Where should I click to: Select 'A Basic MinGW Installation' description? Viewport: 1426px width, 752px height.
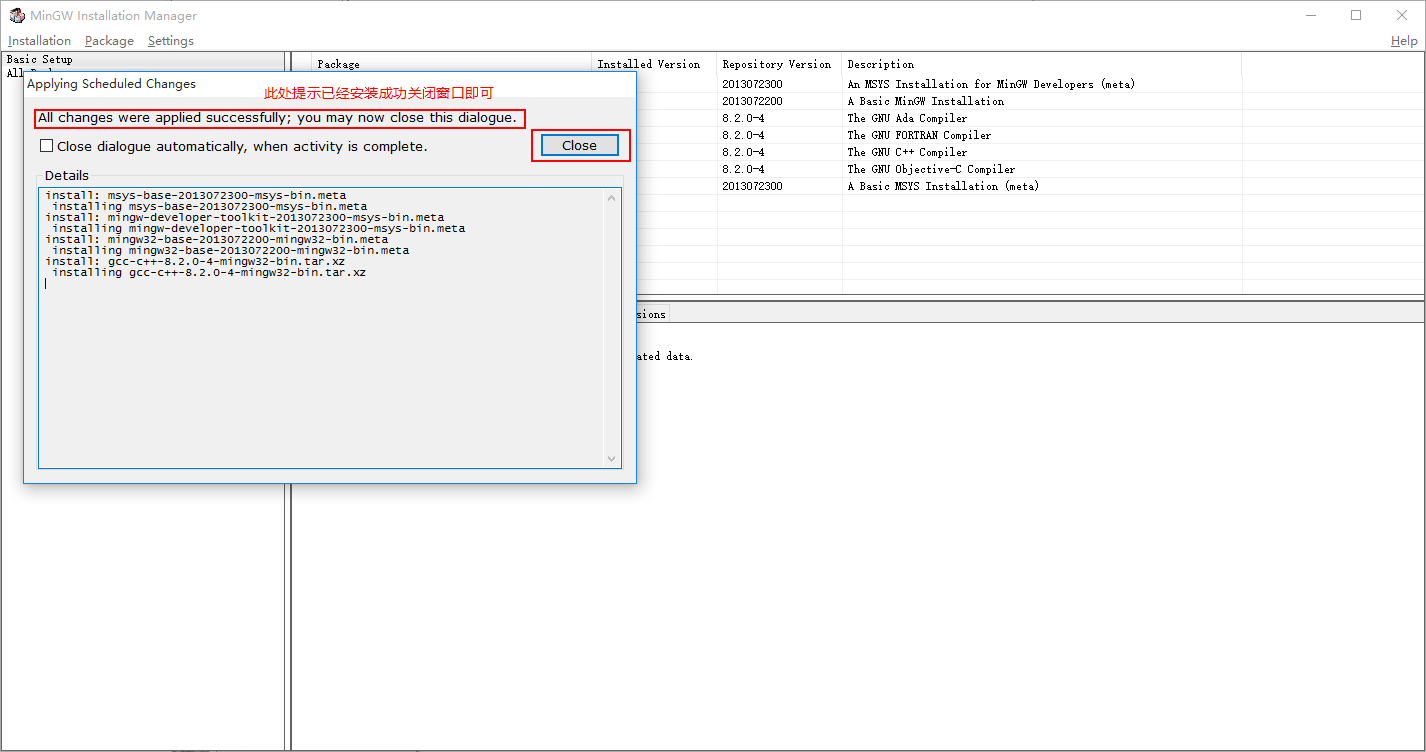coord(926,101)
